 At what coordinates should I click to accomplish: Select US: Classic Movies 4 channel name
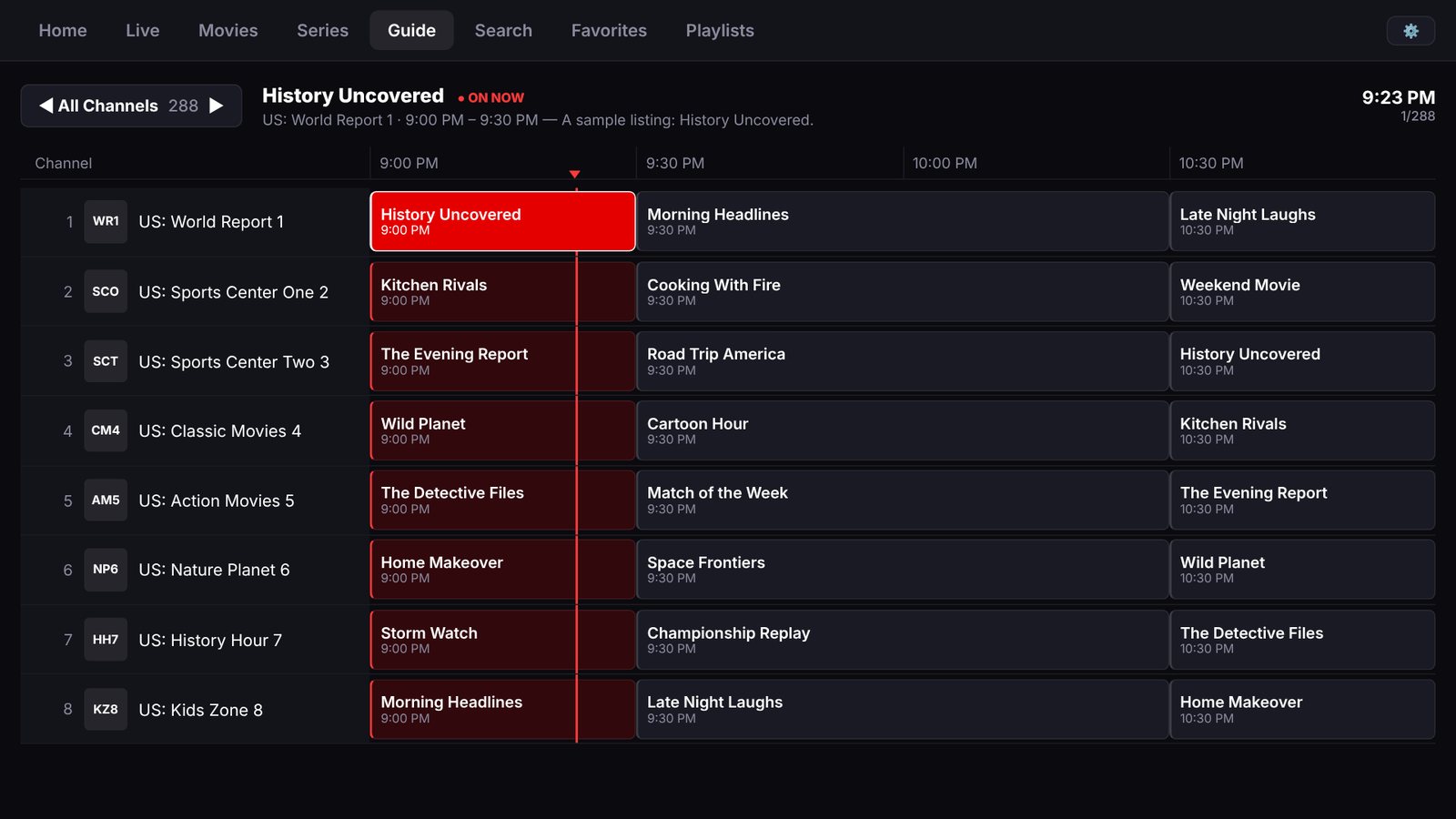pos(219,431)
